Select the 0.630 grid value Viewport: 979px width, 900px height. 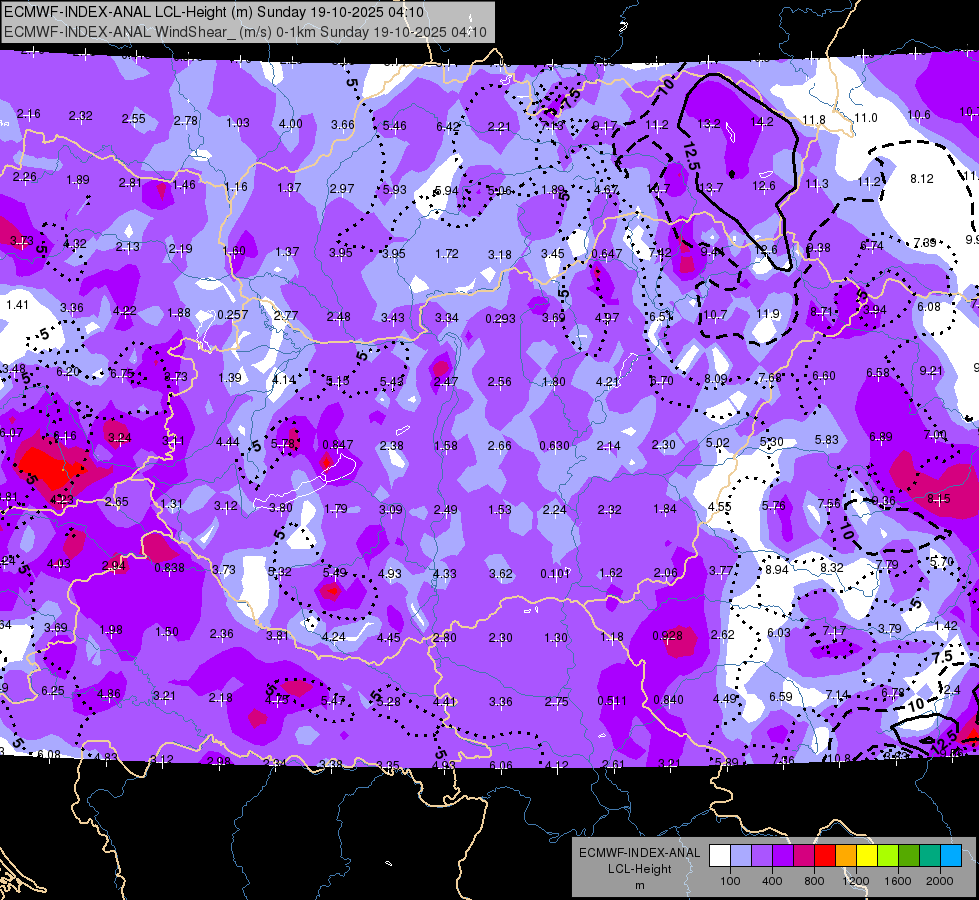point(554,446)
